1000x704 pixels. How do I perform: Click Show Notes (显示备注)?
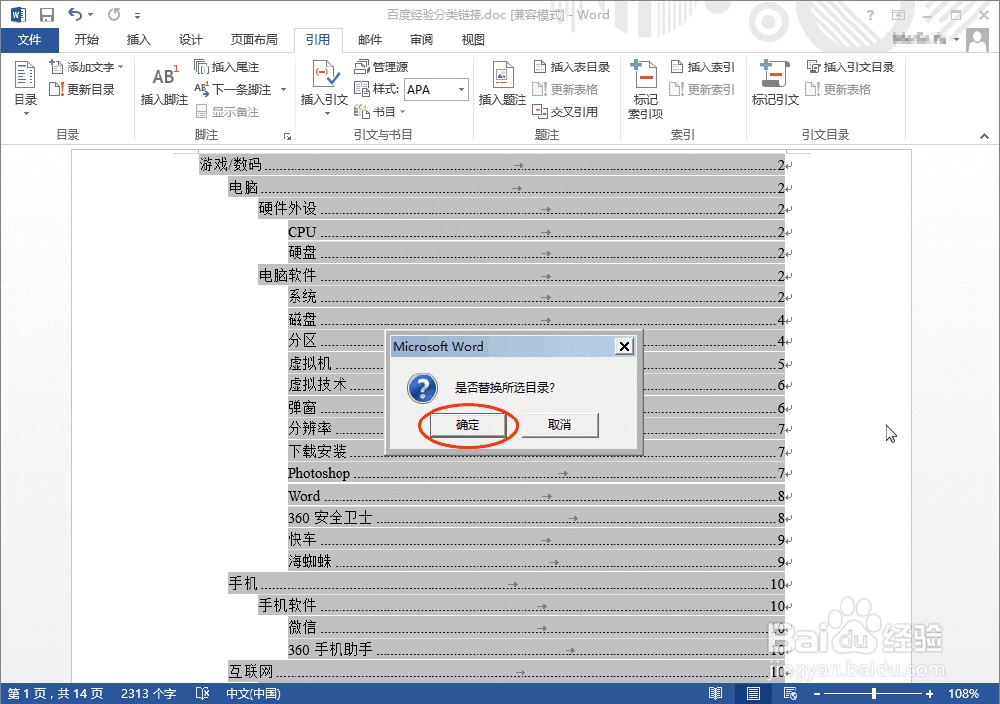227,112
